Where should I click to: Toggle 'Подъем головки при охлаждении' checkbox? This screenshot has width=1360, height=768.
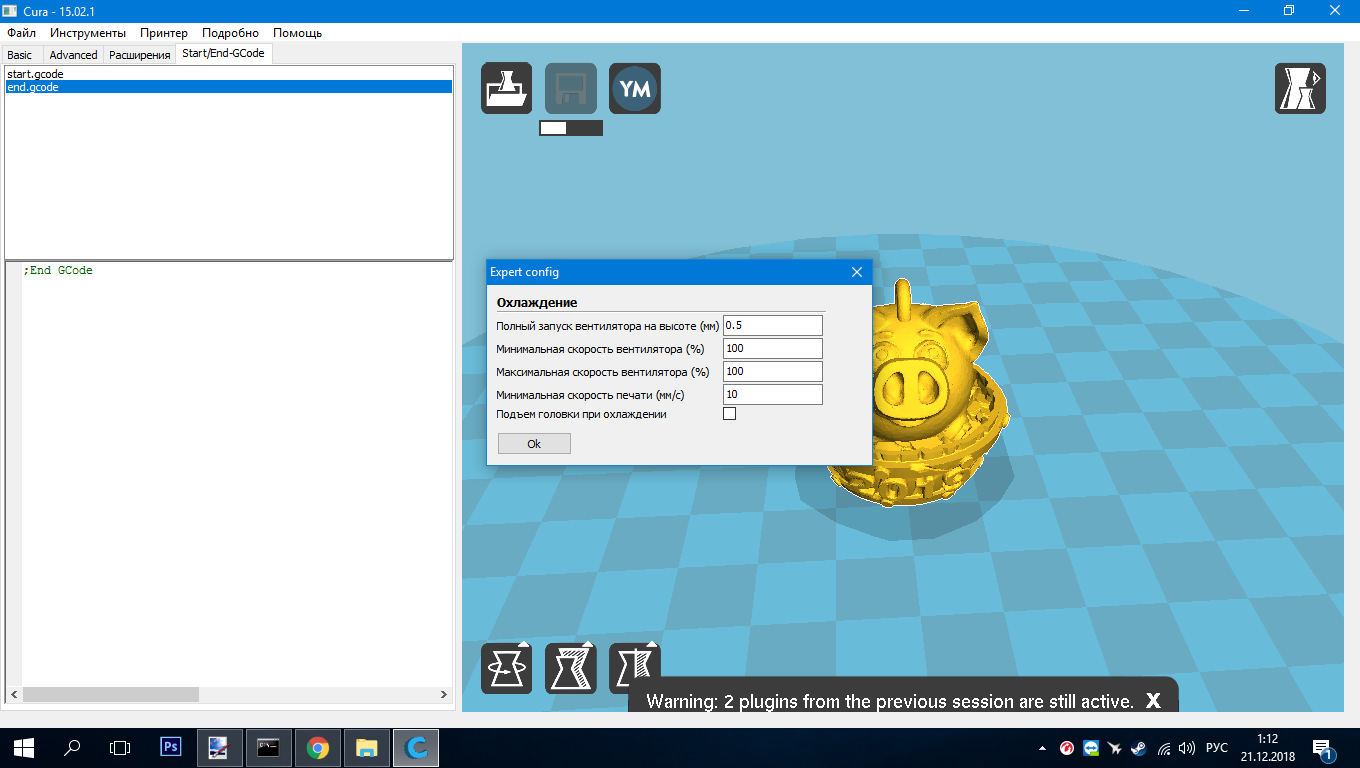pos(729,414)
